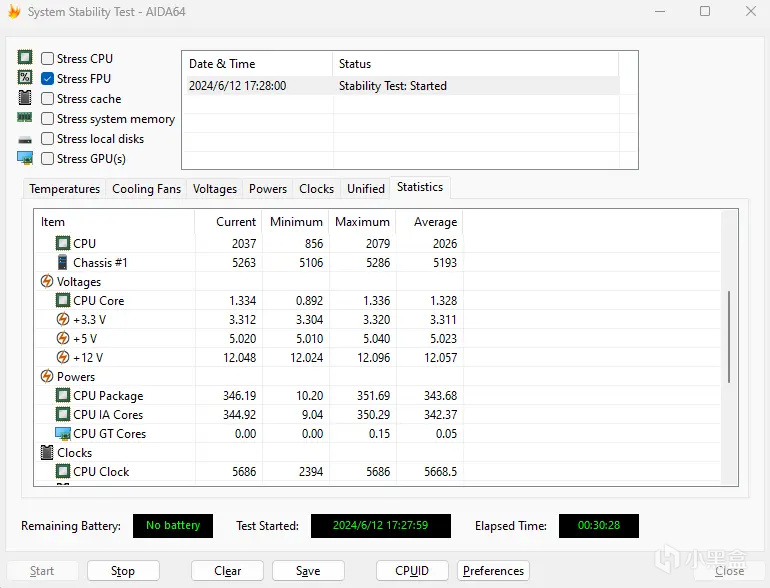770x588 pixels.
Task: Click the Average column header
Action: pyautogui.click(x=430, y=222)
